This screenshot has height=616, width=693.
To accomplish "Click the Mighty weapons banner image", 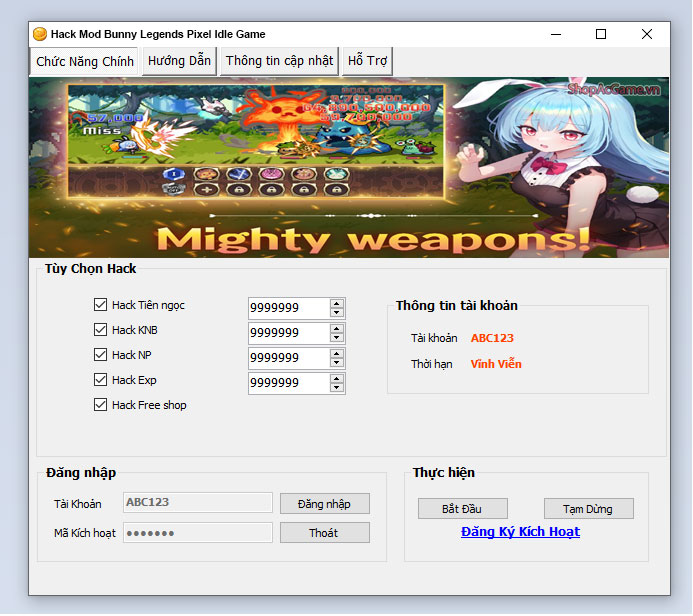I will point(349,167).
